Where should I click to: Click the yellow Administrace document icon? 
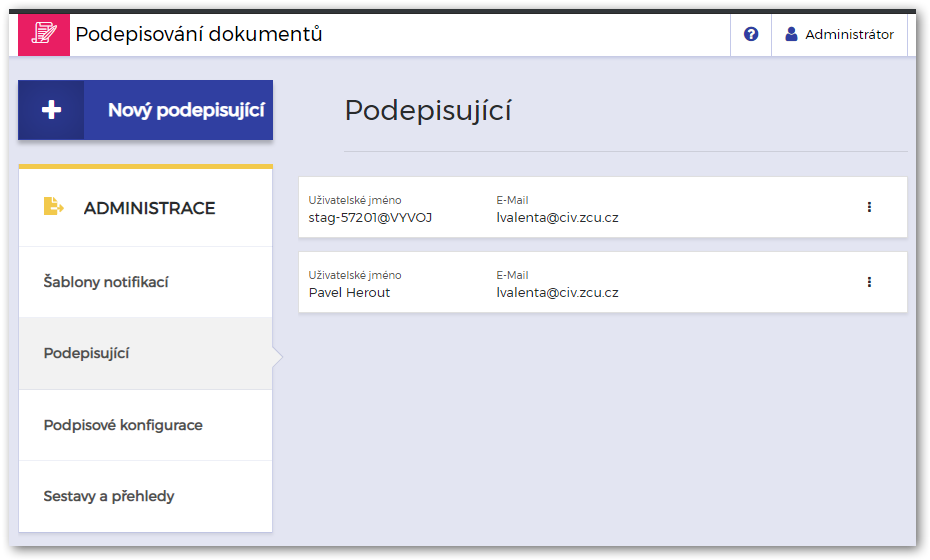click(53, 207)
